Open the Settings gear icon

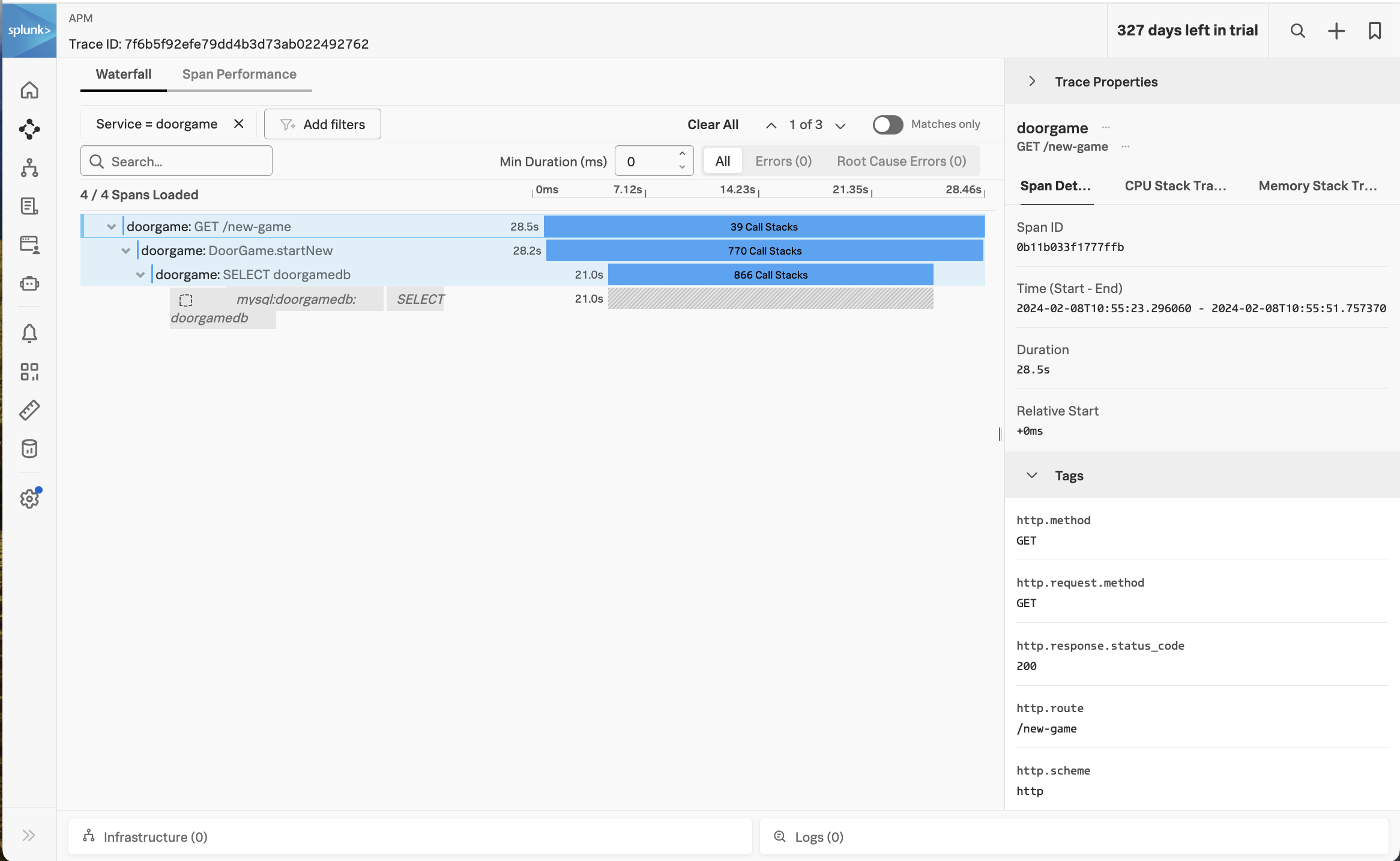point(29,498)
